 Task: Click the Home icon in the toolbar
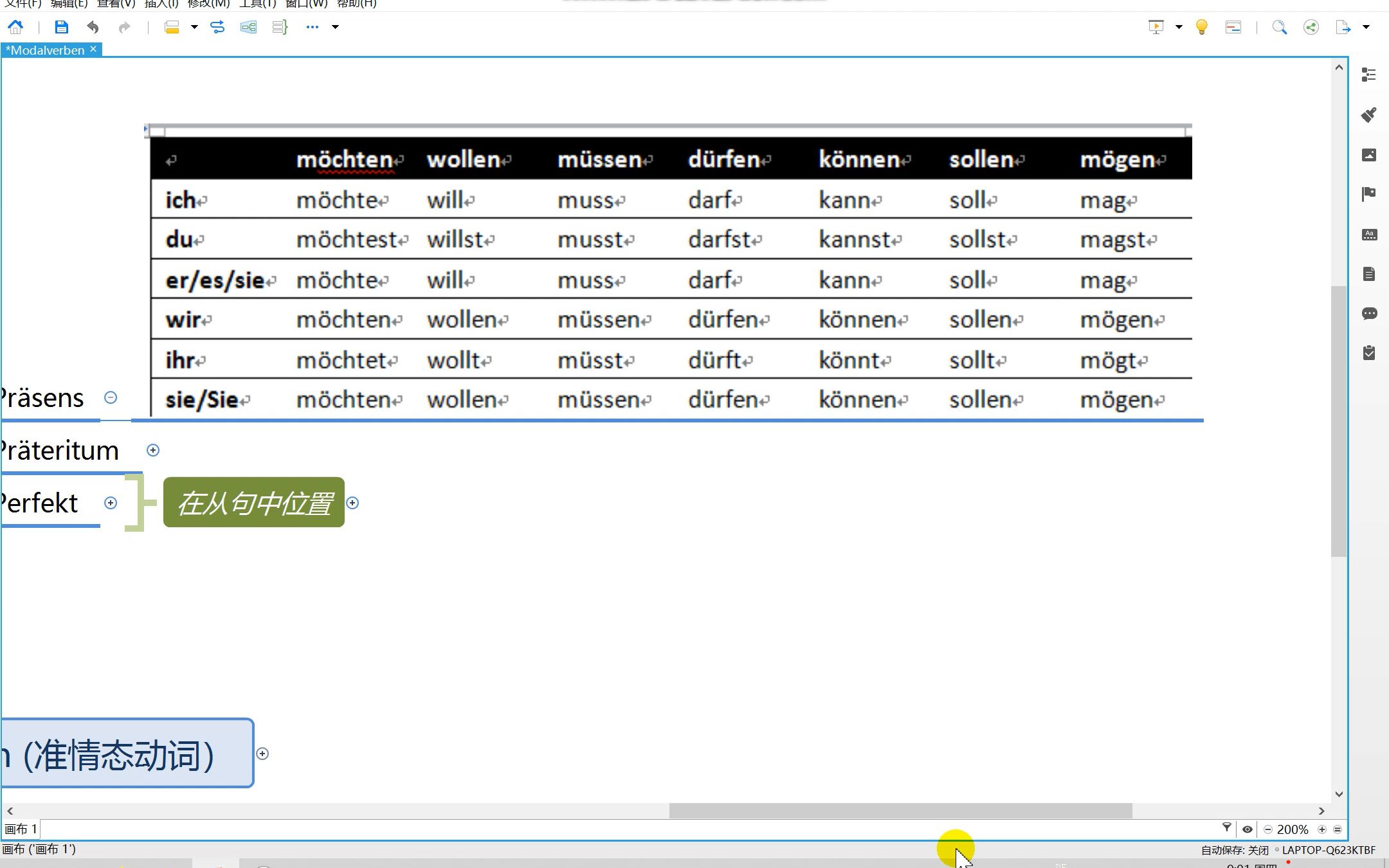[15, 27]
